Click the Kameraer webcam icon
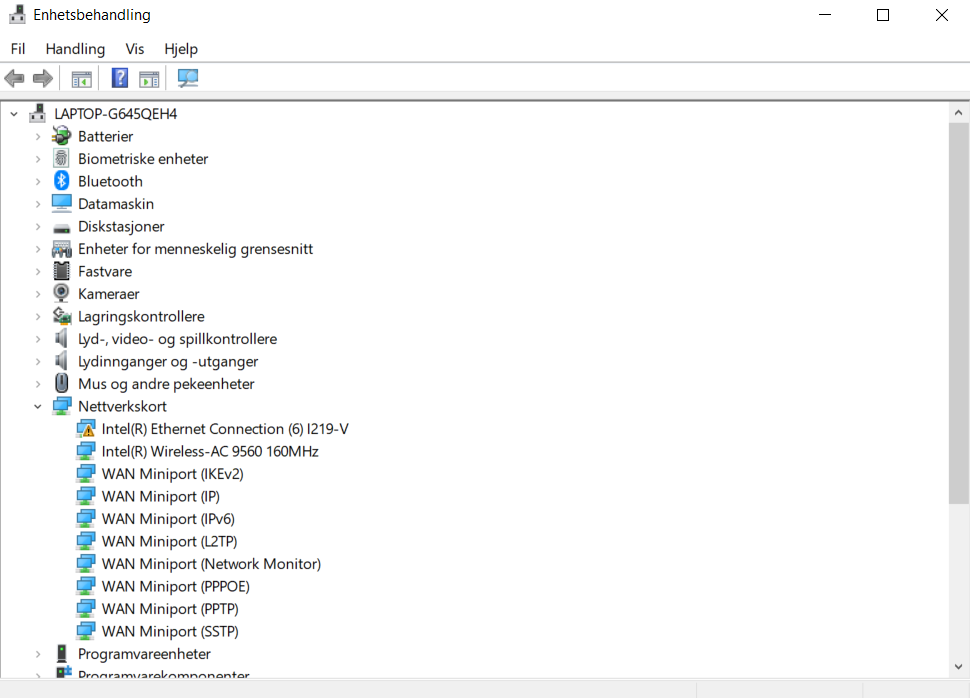 point(61,293)
